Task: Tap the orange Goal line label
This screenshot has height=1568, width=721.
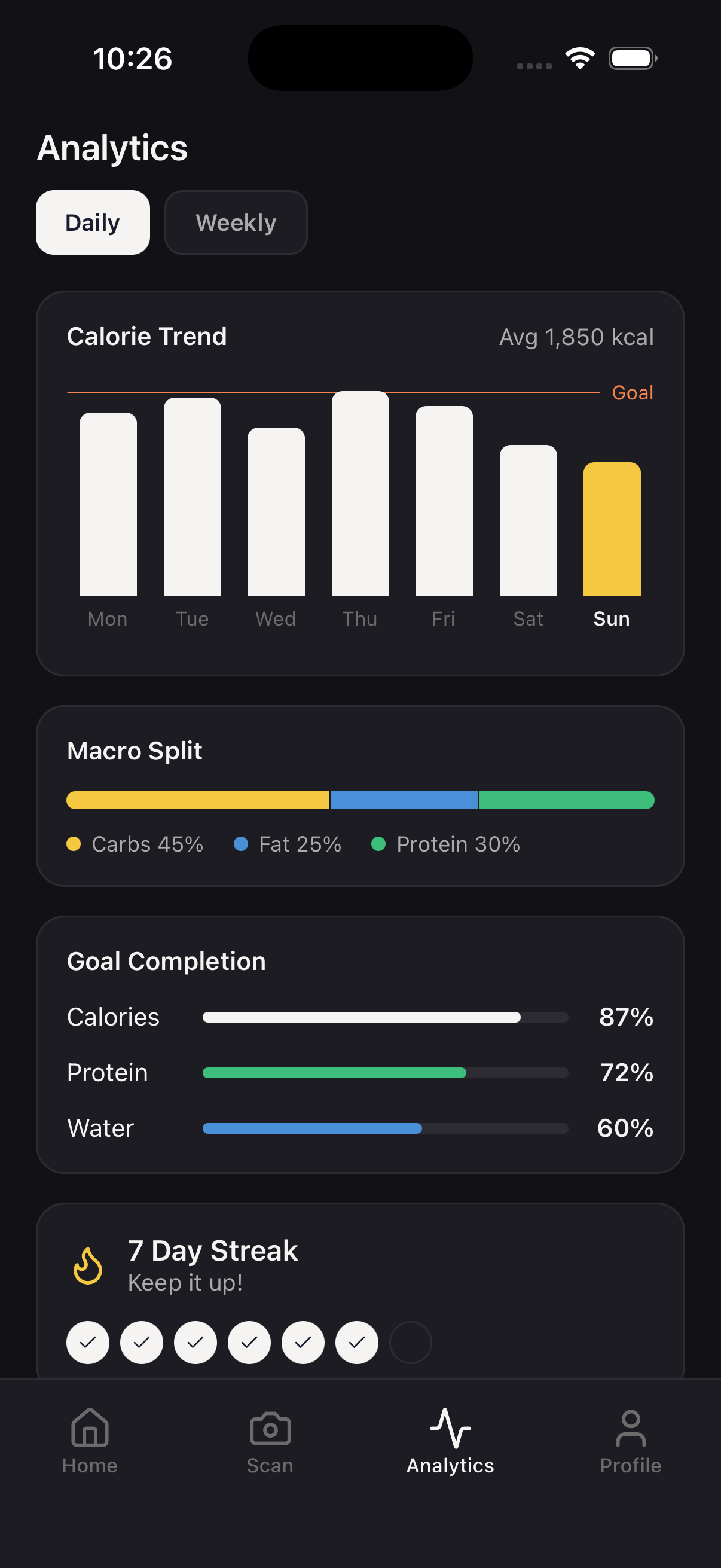Action: 632,393
